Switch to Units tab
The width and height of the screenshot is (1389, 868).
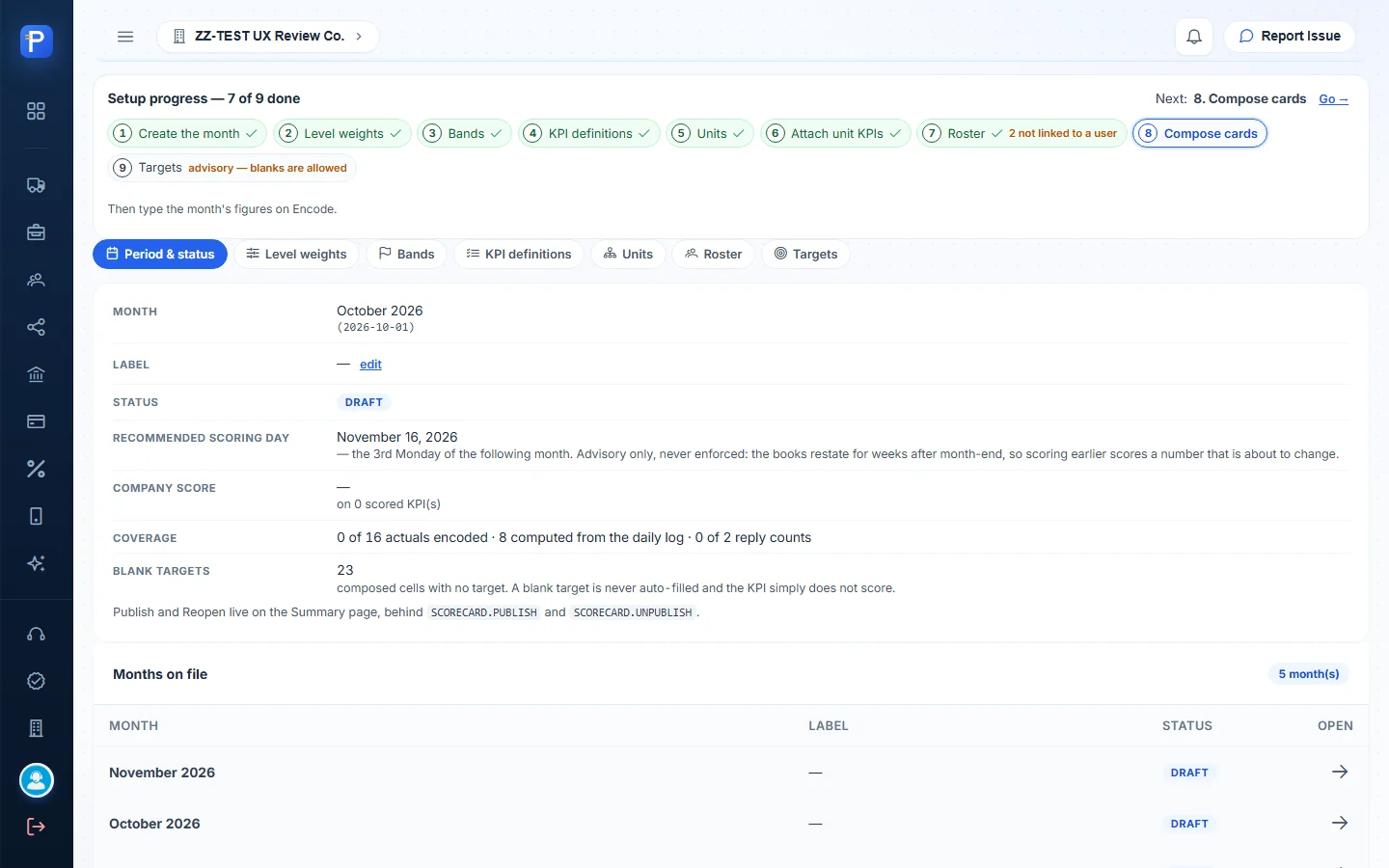(628, 254)
